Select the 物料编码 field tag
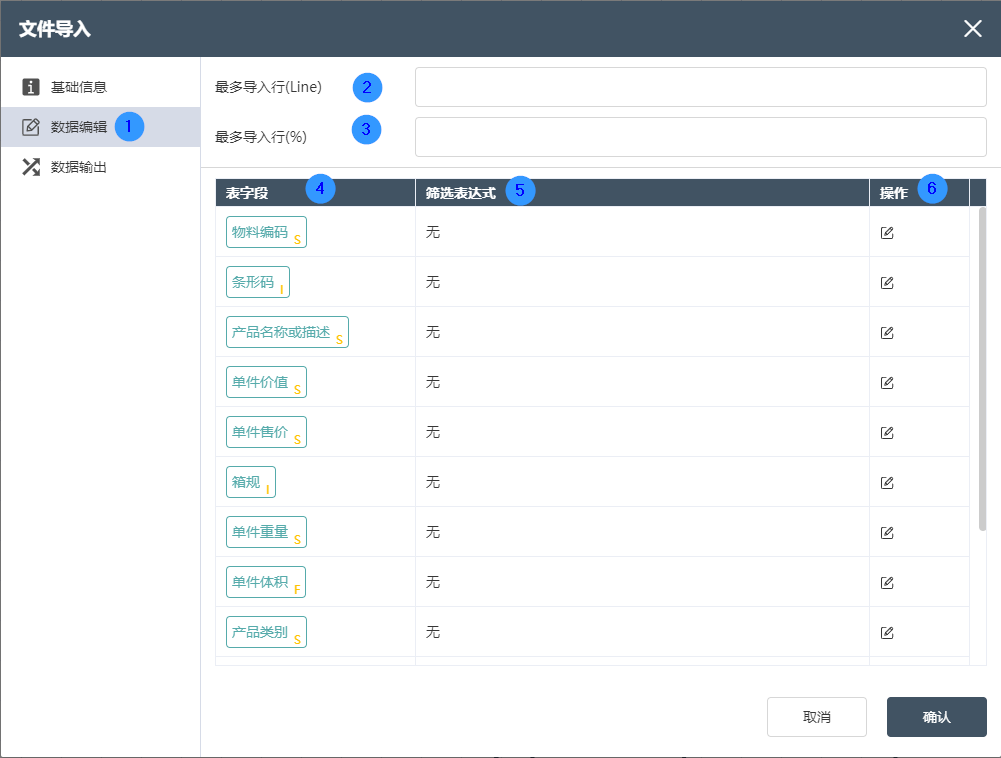This screenshot has height=758, width=1001. [266, 232]
